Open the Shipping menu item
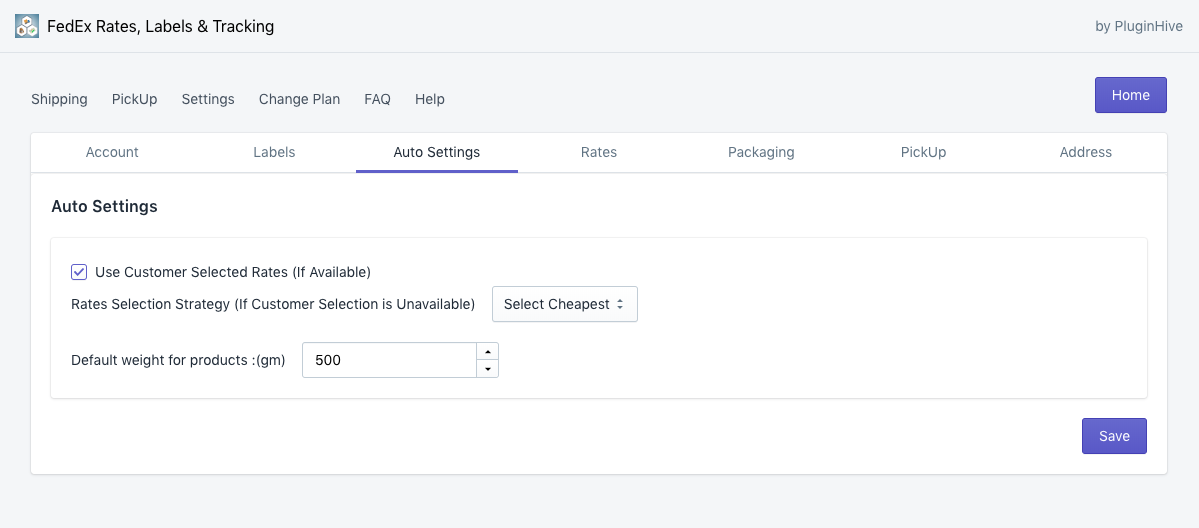This screenshot has height=528, width=1199. 59,99
